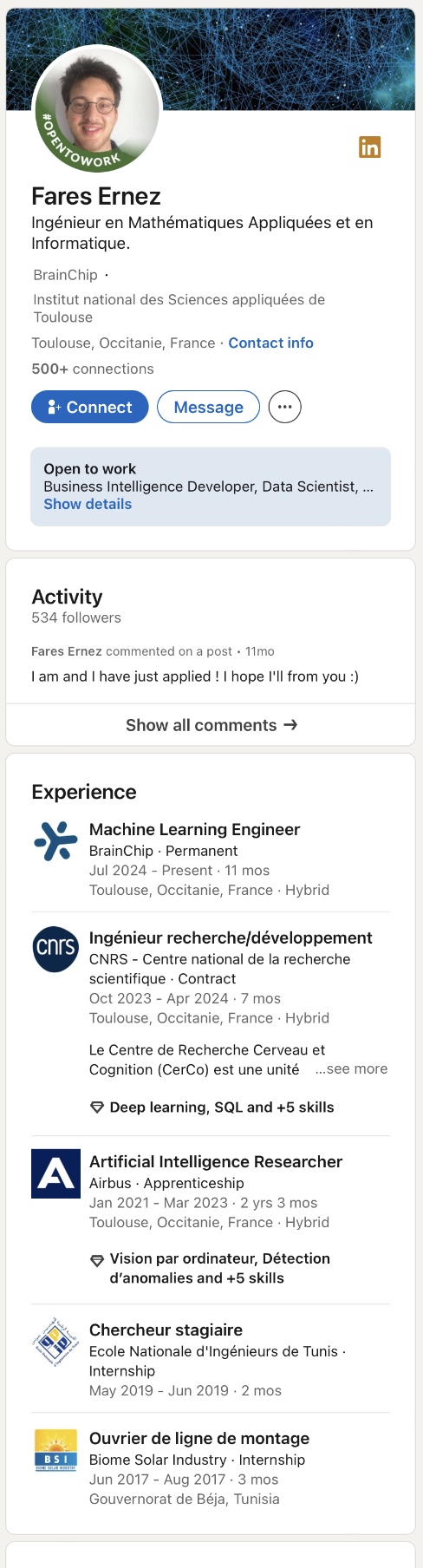Open Vision par ordinateur skills link
The height and width of the screenshot is (1568, 423).
pyautogui.click(x=219, y=1268)
